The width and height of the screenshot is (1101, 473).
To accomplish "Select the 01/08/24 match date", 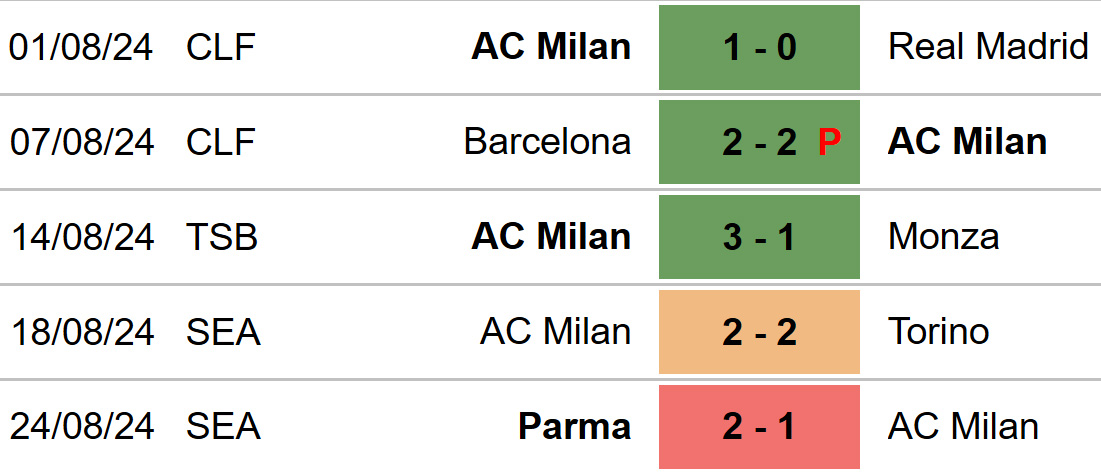I will [81, 48].
